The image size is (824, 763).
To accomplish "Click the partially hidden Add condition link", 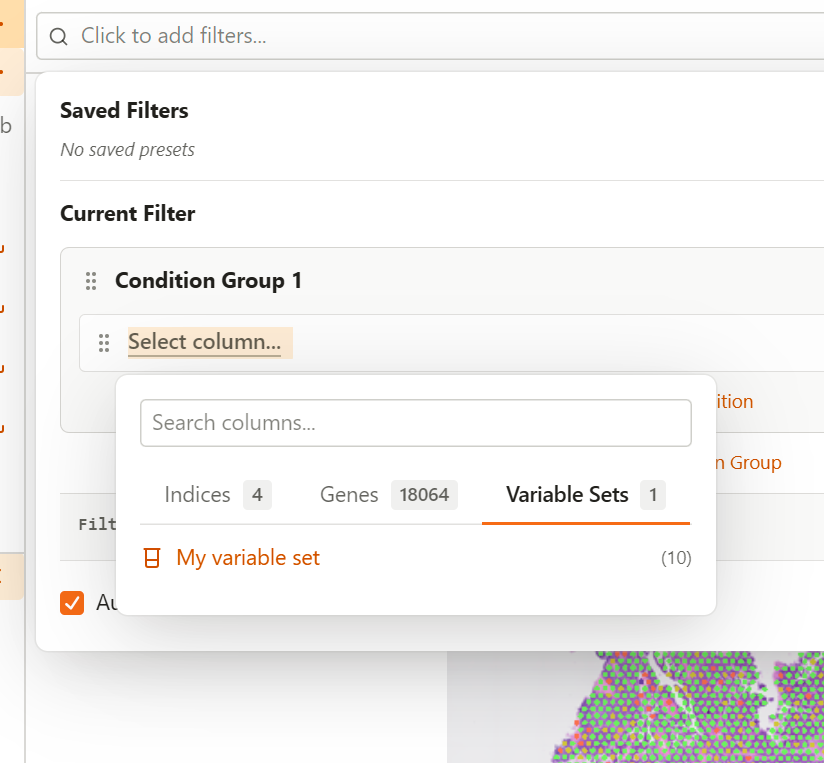I will [735, 401].
